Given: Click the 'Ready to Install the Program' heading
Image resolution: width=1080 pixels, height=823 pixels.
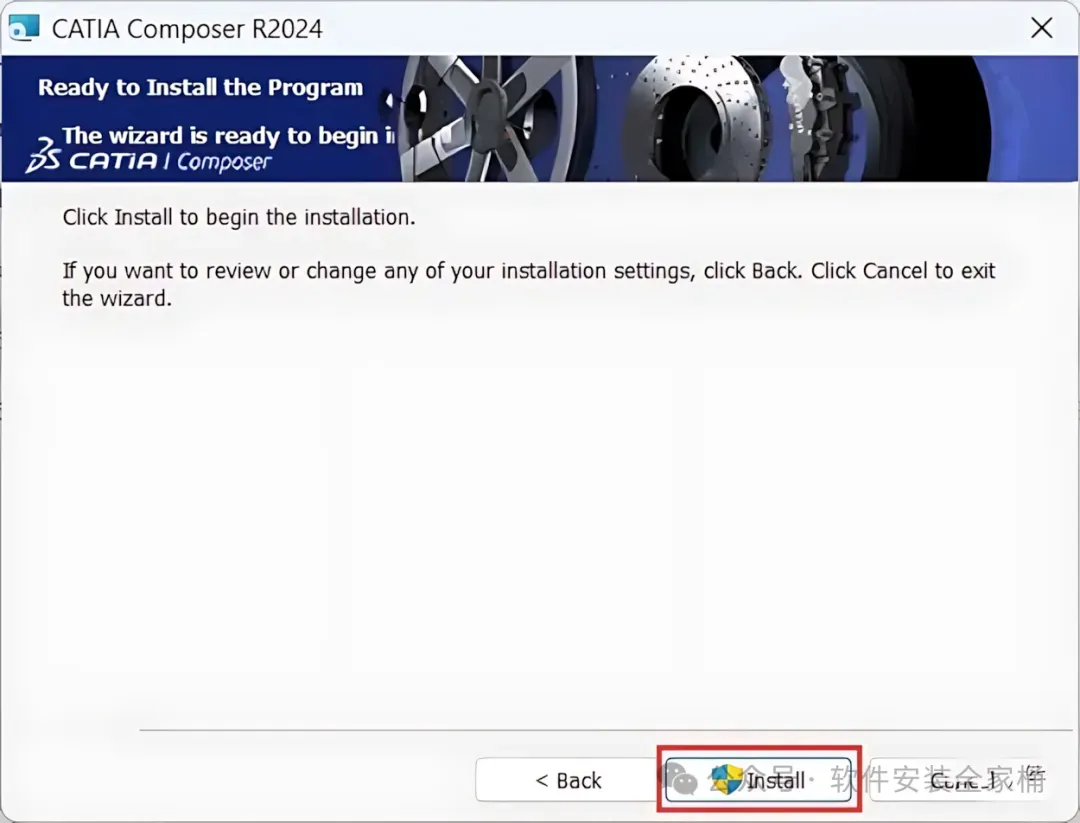Looking at the screenshot, I should [x=200, y=87].
